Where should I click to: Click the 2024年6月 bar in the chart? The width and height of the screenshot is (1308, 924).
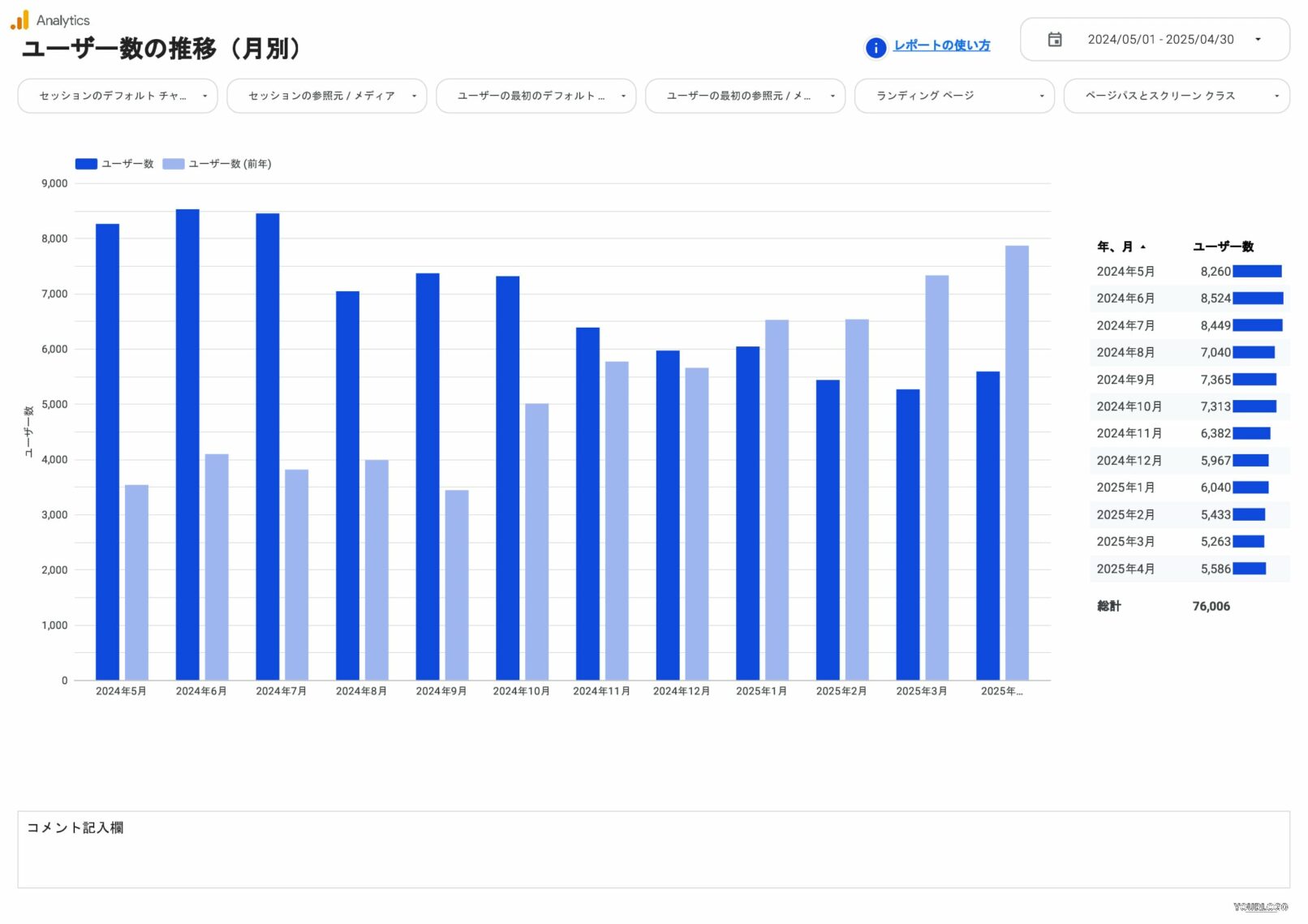(x=187, y=446)
